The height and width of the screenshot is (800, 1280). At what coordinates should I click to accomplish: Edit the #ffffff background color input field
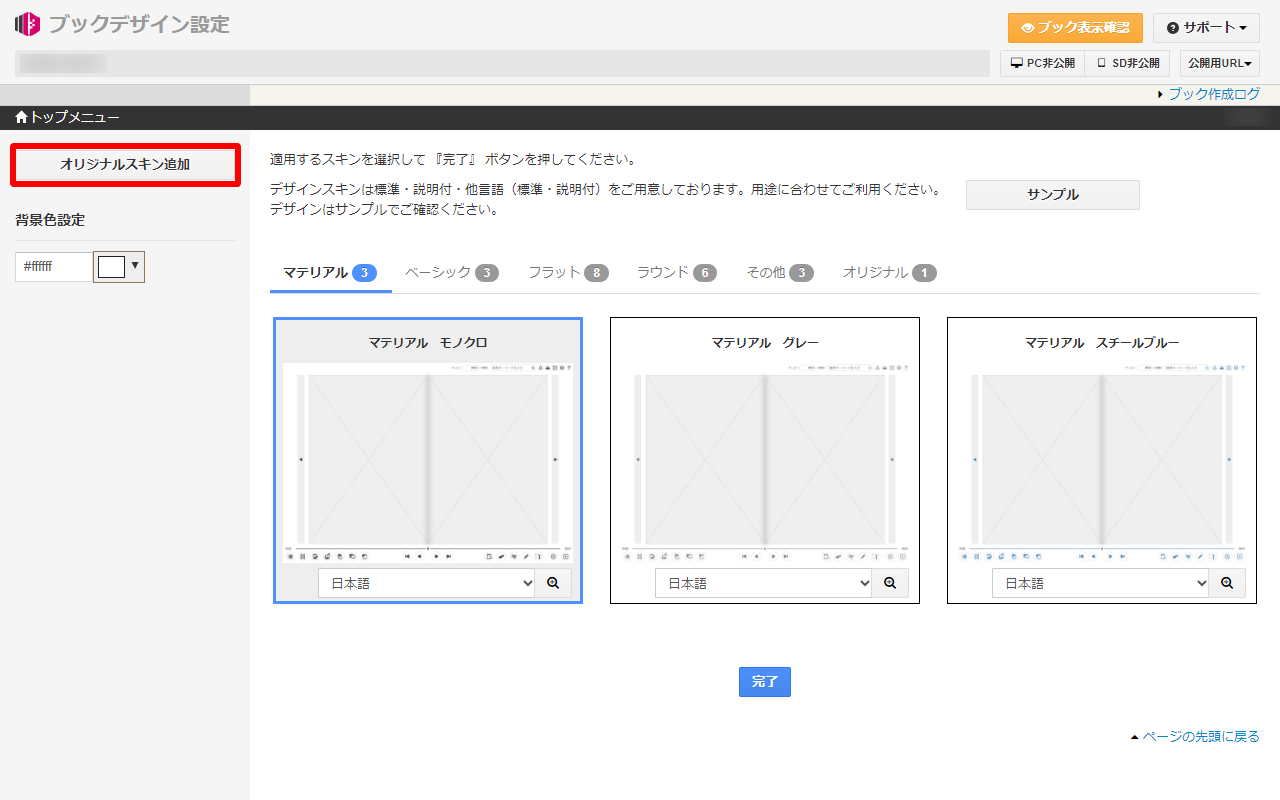(52, 266)
